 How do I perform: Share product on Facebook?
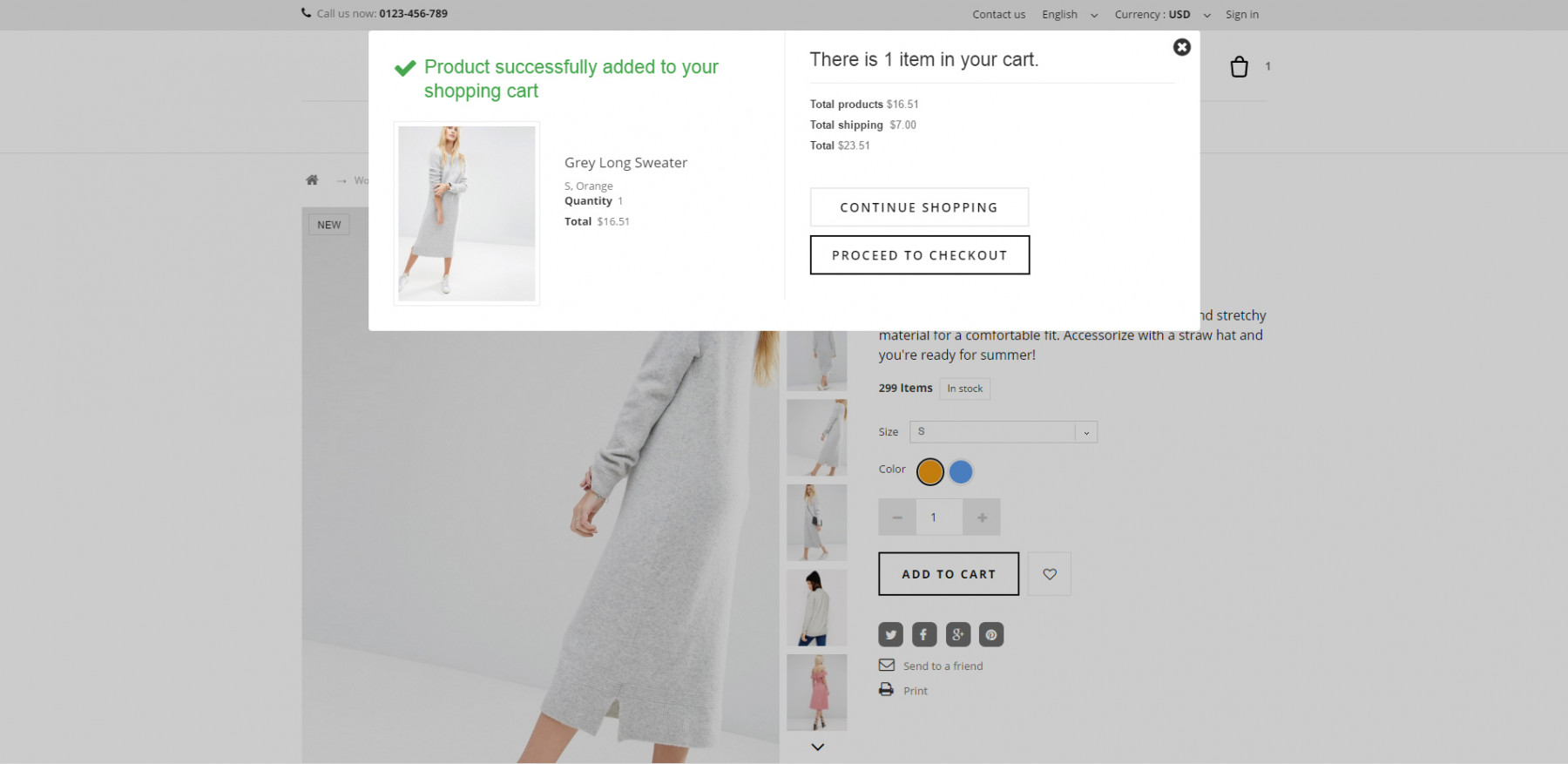(x=924, y=634)
